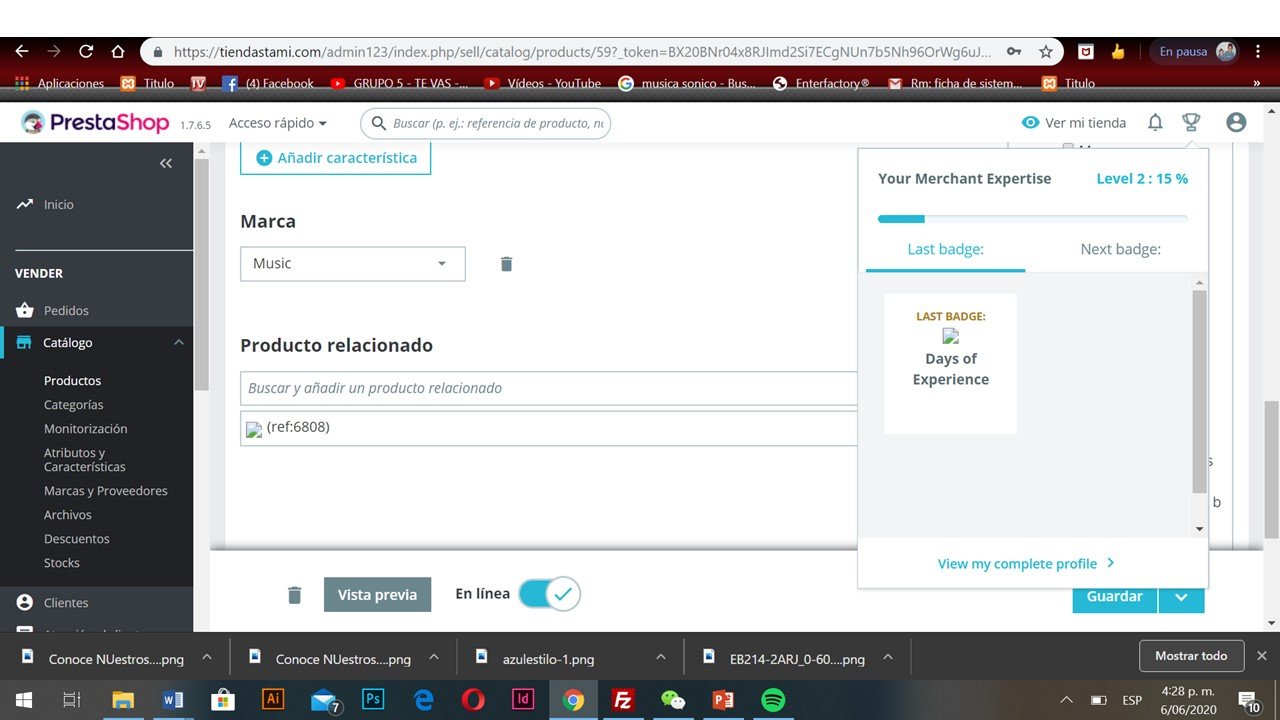Image resolution: width=1280 pixels, height=720 pixels.
Task: Open Pedidos in the sidebar
Action: point(66,310)
